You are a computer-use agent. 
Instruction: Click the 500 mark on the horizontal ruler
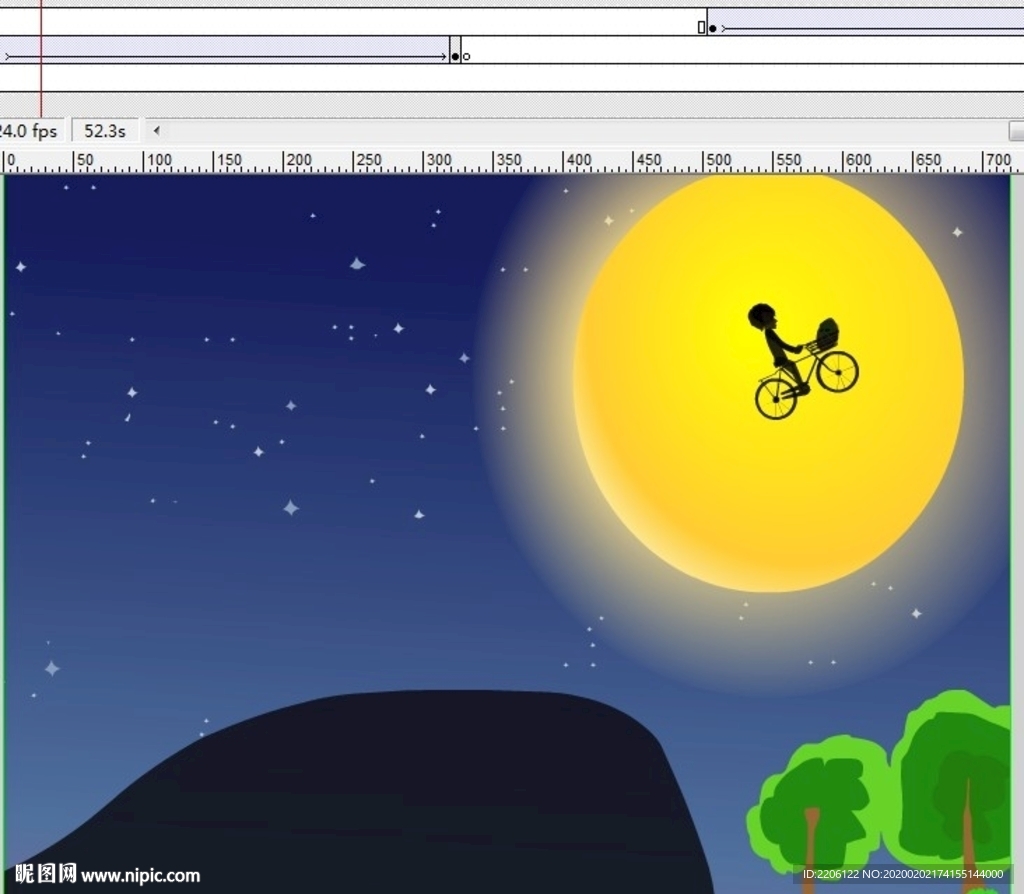coord(717,160)
